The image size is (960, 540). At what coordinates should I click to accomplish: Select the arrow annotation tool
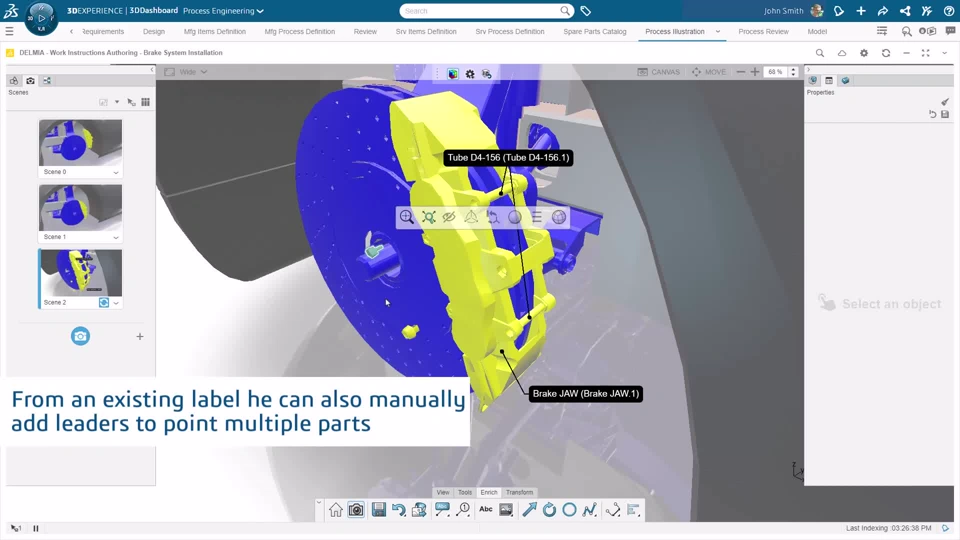(529, 510)
